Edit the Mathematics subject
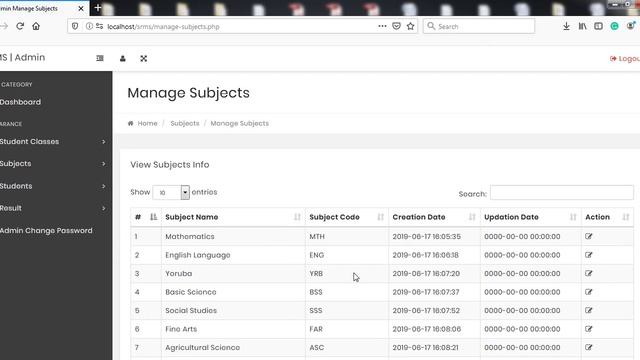This screenshot has width=640, height=360. pos(589,236)
